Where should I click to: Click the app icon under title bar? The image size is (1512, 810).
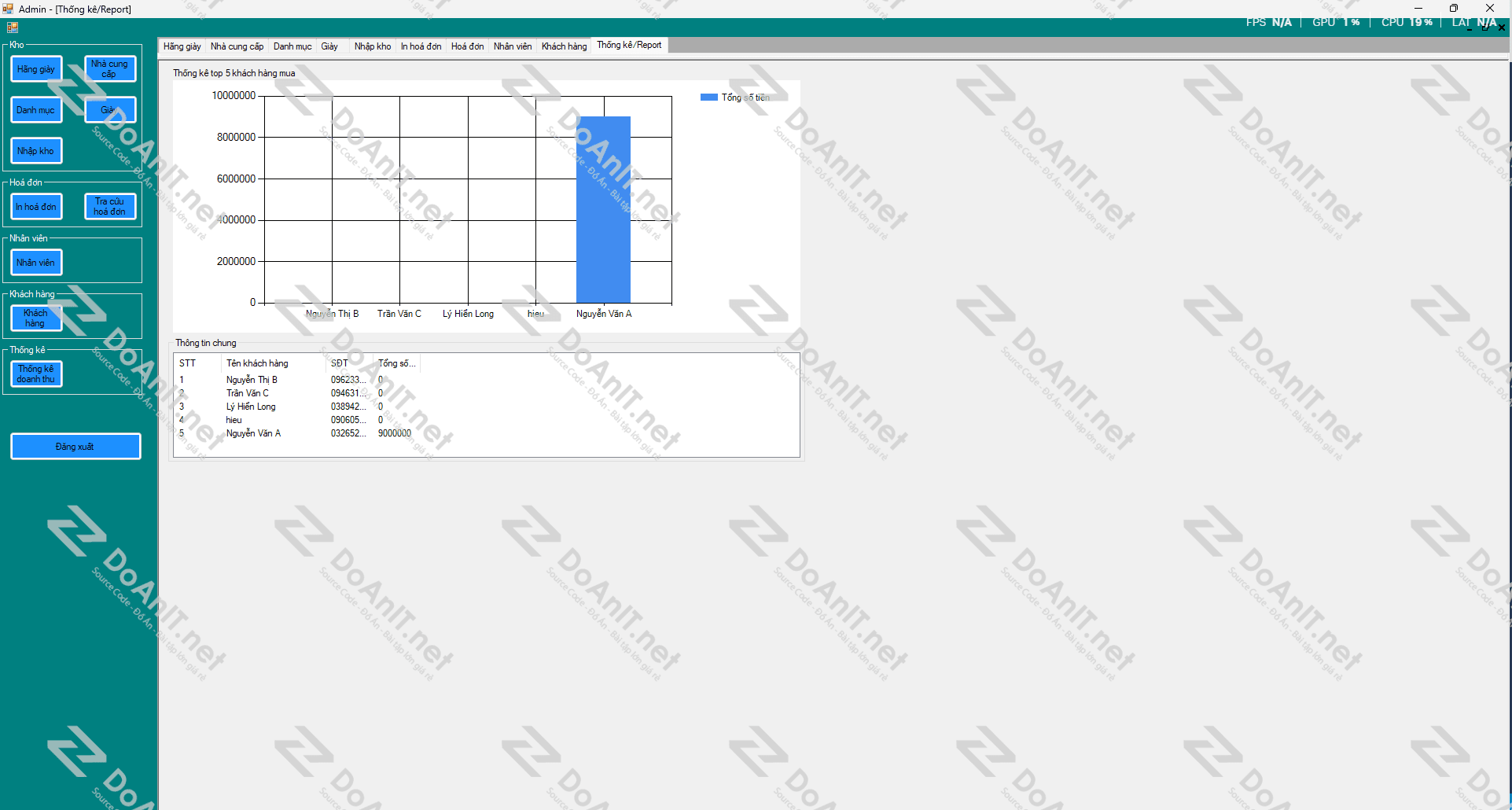click(x=13, y=28)
